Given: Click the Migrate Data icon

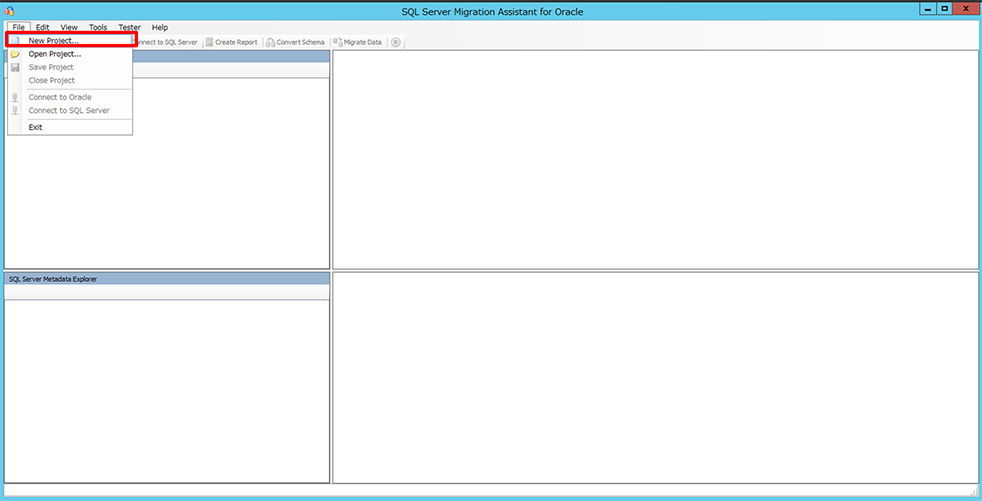Looking at the screenshot, I should (x=338, y=42).
